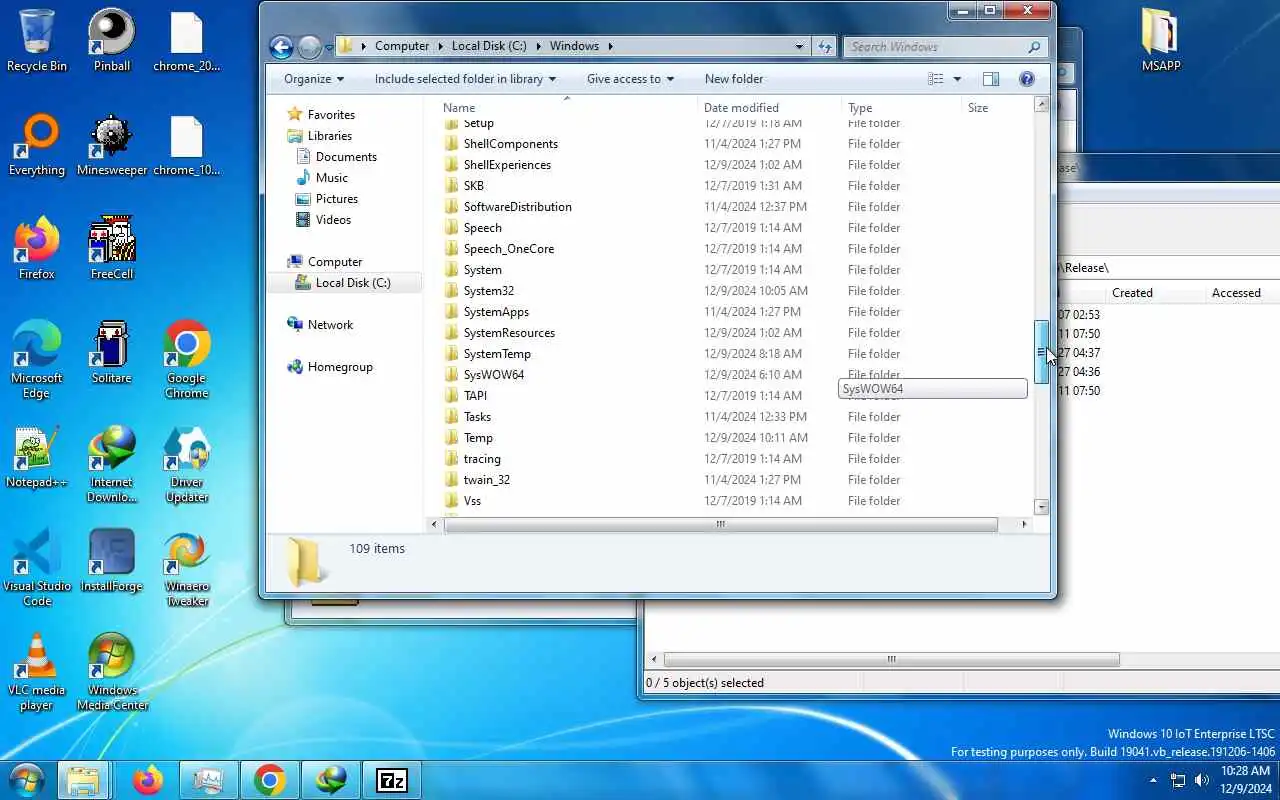Click the Created column in 7-Zip window
1280x800 pixels.
[1132, 293]
